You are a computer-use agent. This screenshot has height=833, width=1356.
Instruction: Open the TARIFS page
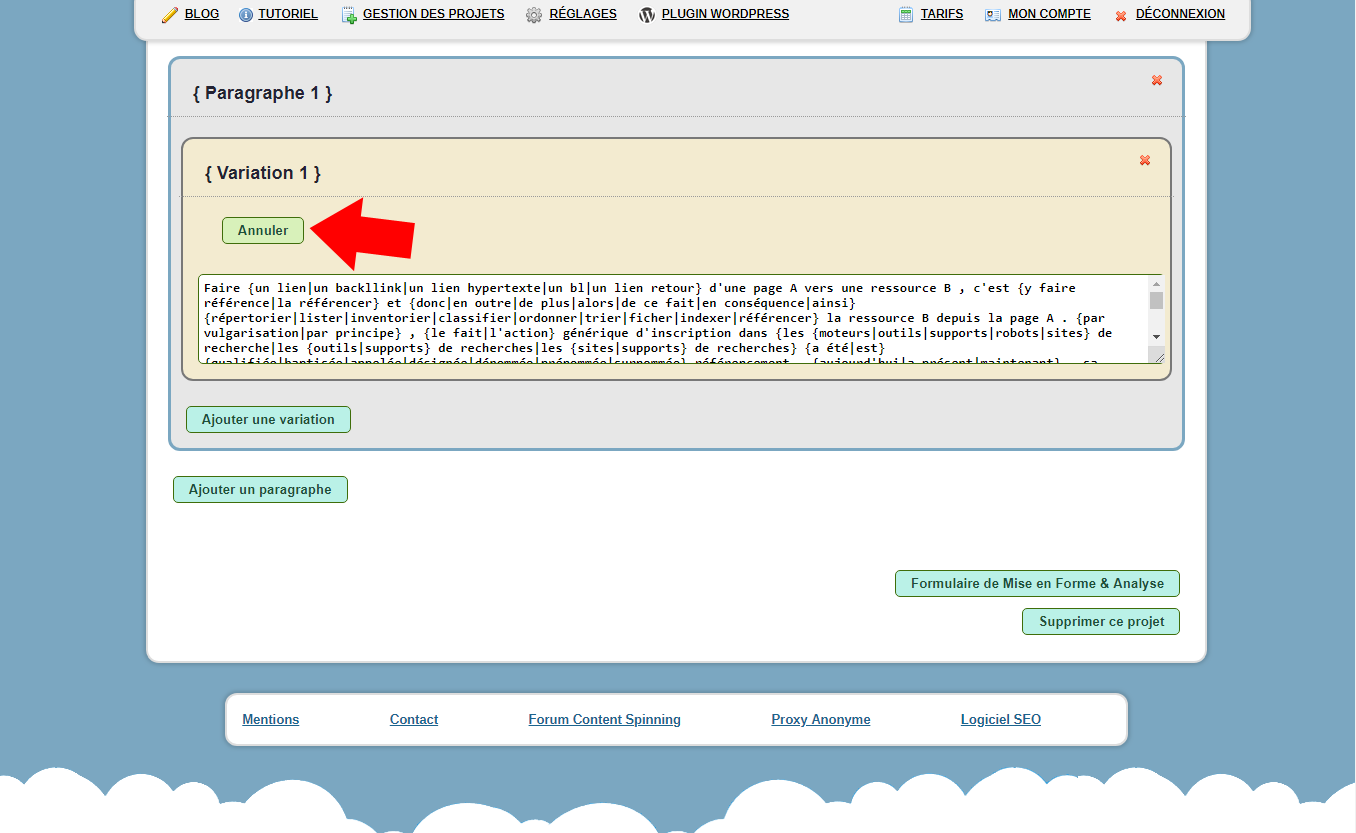point(942,14)
